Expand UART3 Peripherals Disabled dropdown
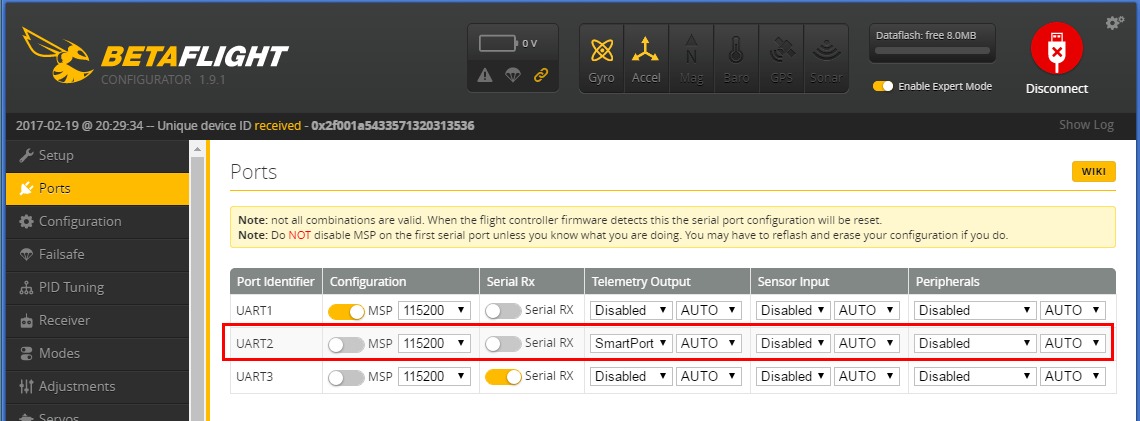This screenshot has width=1140, height=421. tap(974, 377)
